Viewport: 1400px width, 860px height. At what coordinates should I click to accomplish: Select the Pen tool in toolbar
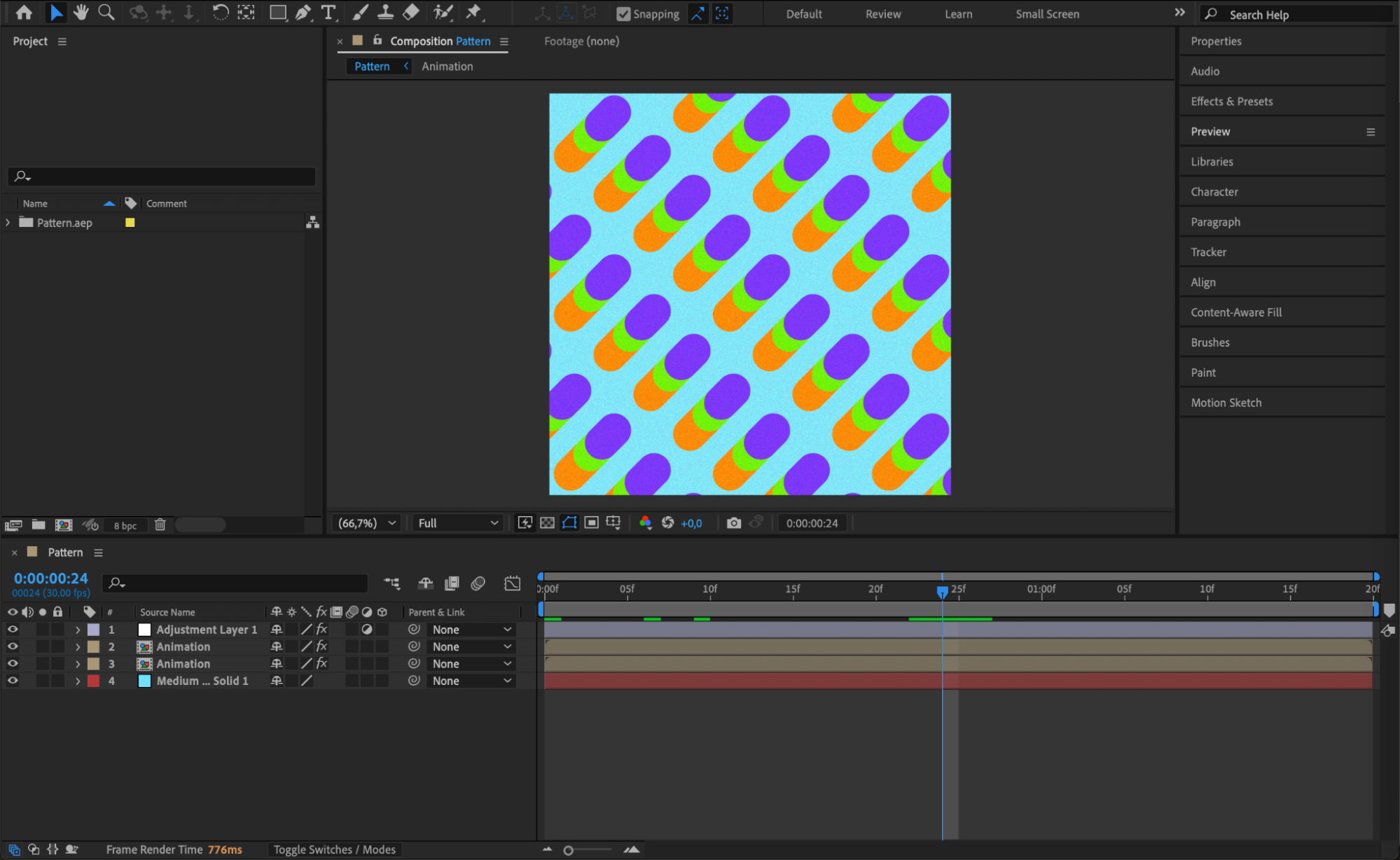[303, 13]
